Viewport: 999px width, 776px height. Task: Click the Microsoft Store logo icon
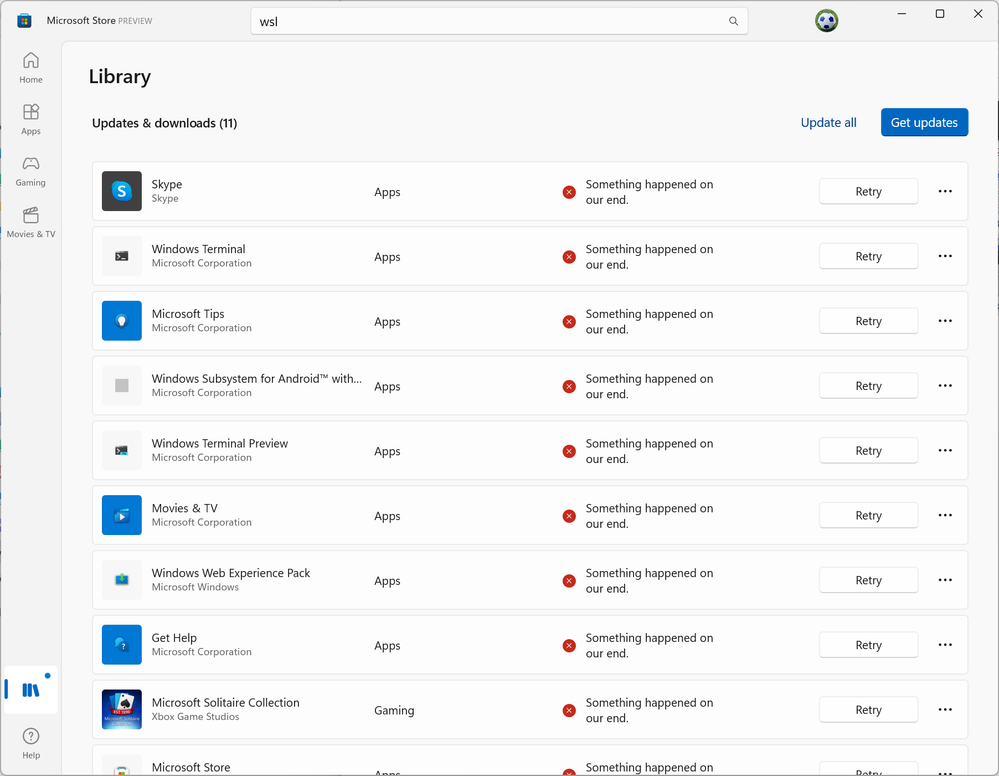[24, 20]
